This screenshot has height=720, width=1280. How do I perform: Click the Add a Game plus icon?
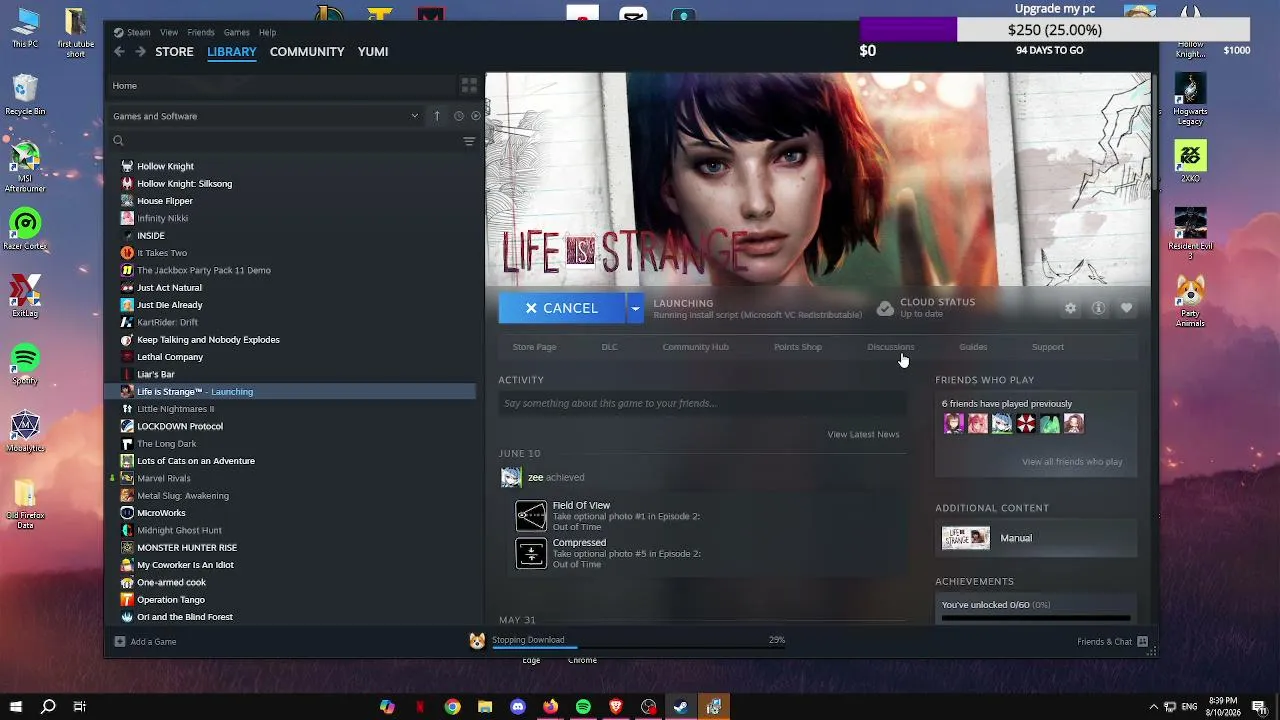point(119,642)
